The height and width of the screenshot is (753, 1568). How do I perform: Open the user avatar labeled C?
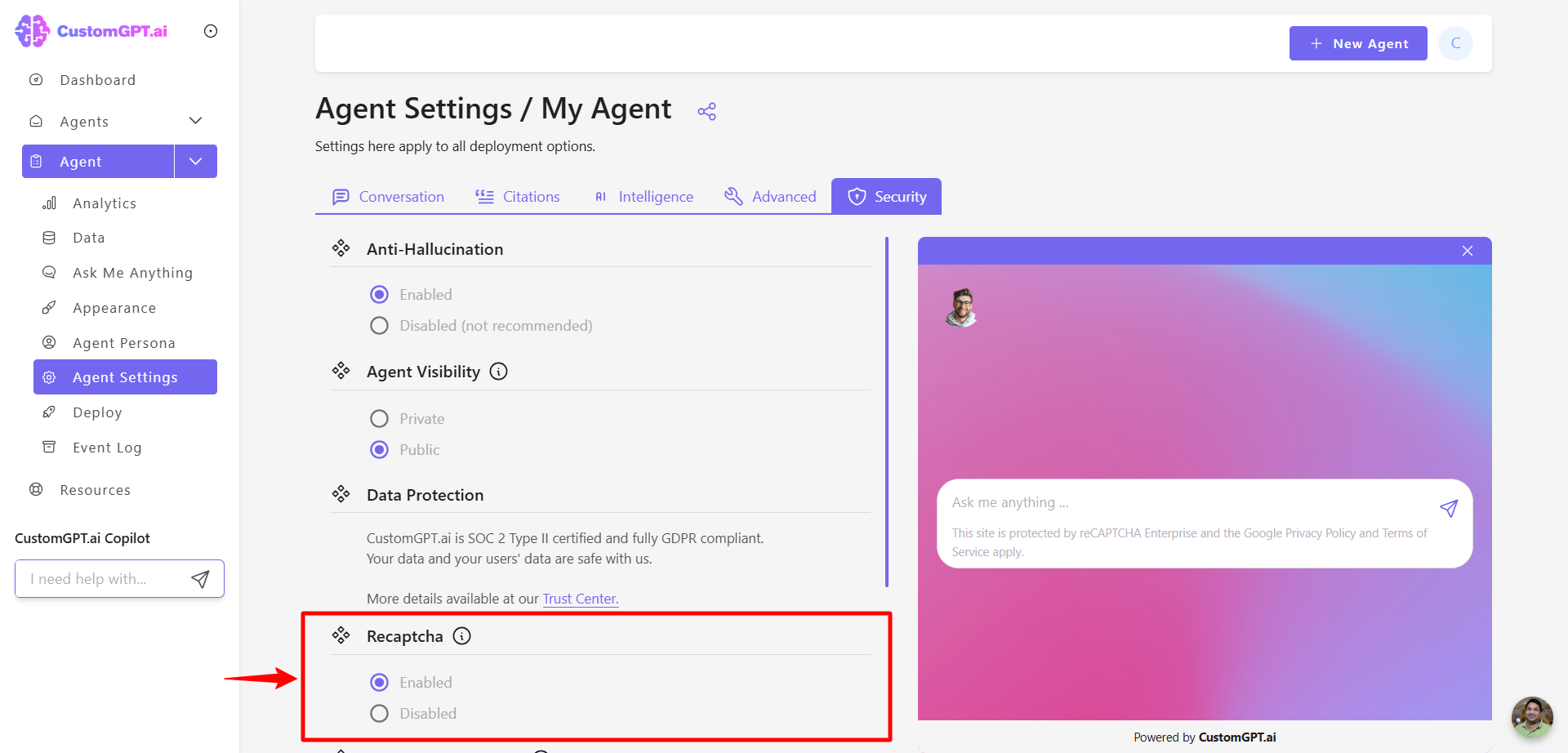pyautogui.click(x=1455, y=43)
